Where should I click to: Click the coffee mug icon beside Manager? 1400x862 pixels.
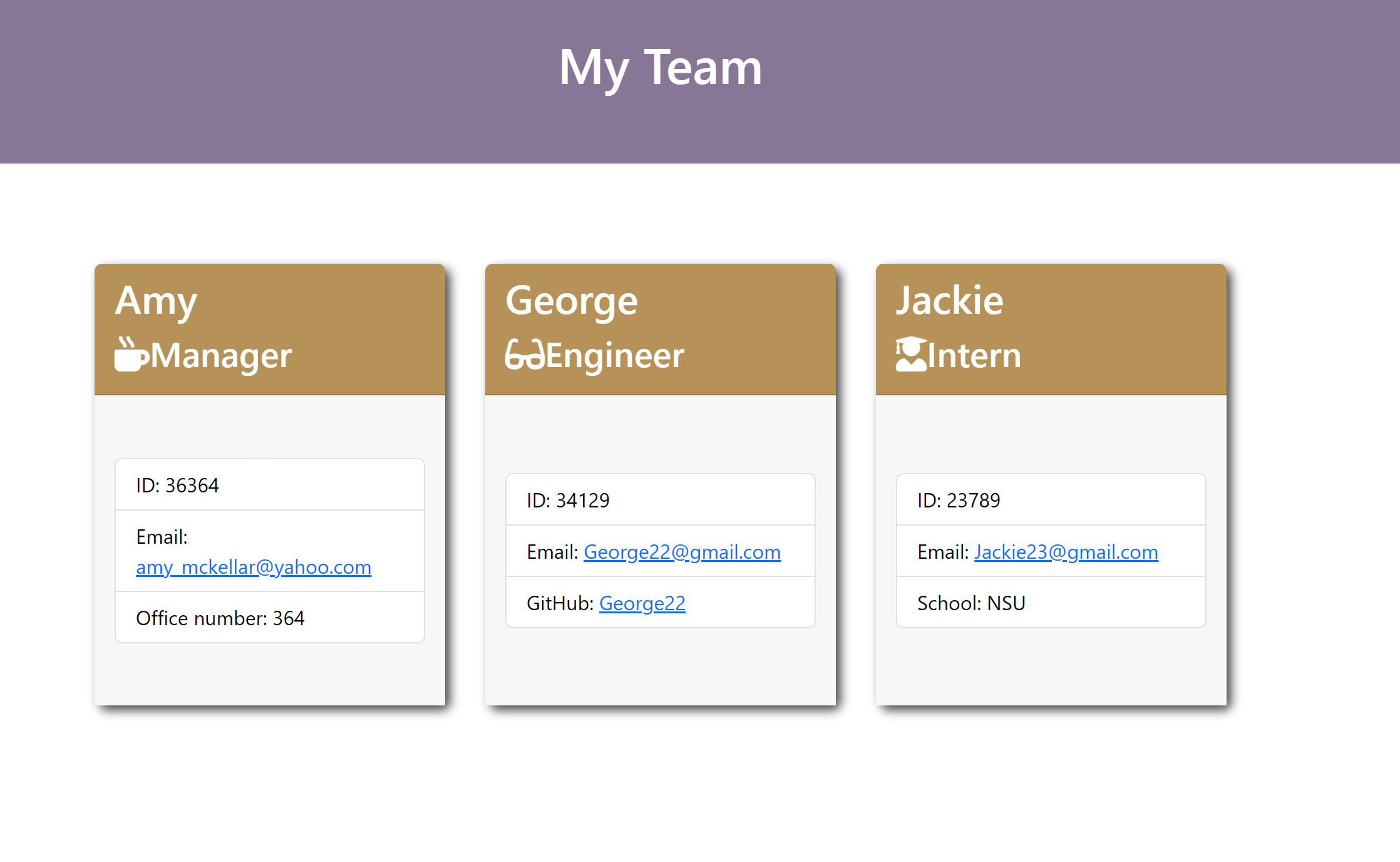[131, 355]
